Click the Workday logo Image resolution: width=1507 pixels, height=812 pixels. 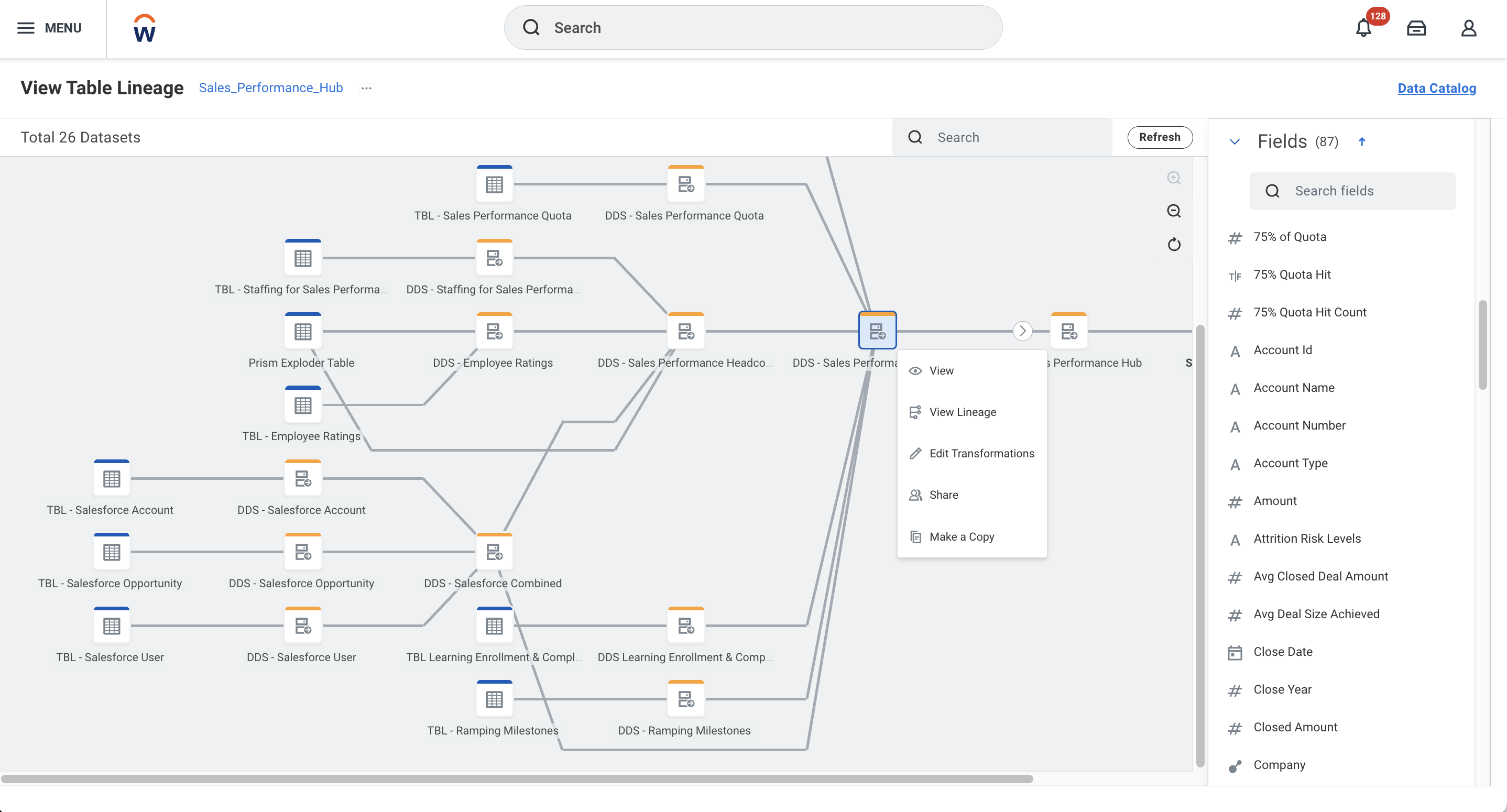click(x=144, y=28)
